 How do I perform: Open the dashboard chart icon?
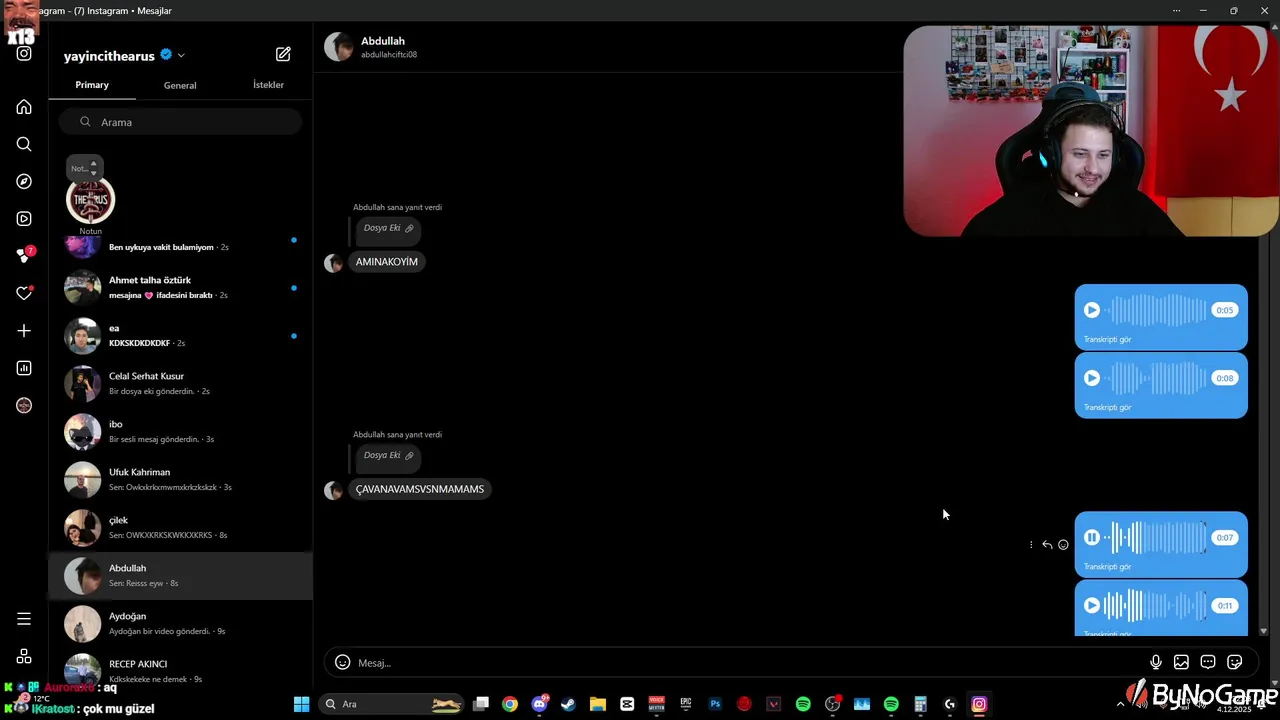(x=24, y=368)
